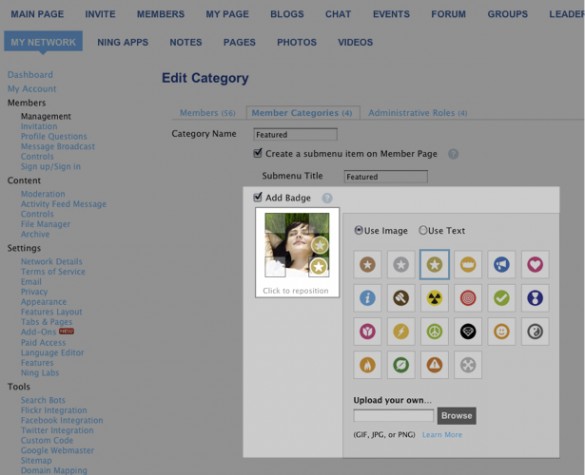Screen dimensions: 585x475
Task: Go to the INVITE menu item
Action: pos(100,14)
